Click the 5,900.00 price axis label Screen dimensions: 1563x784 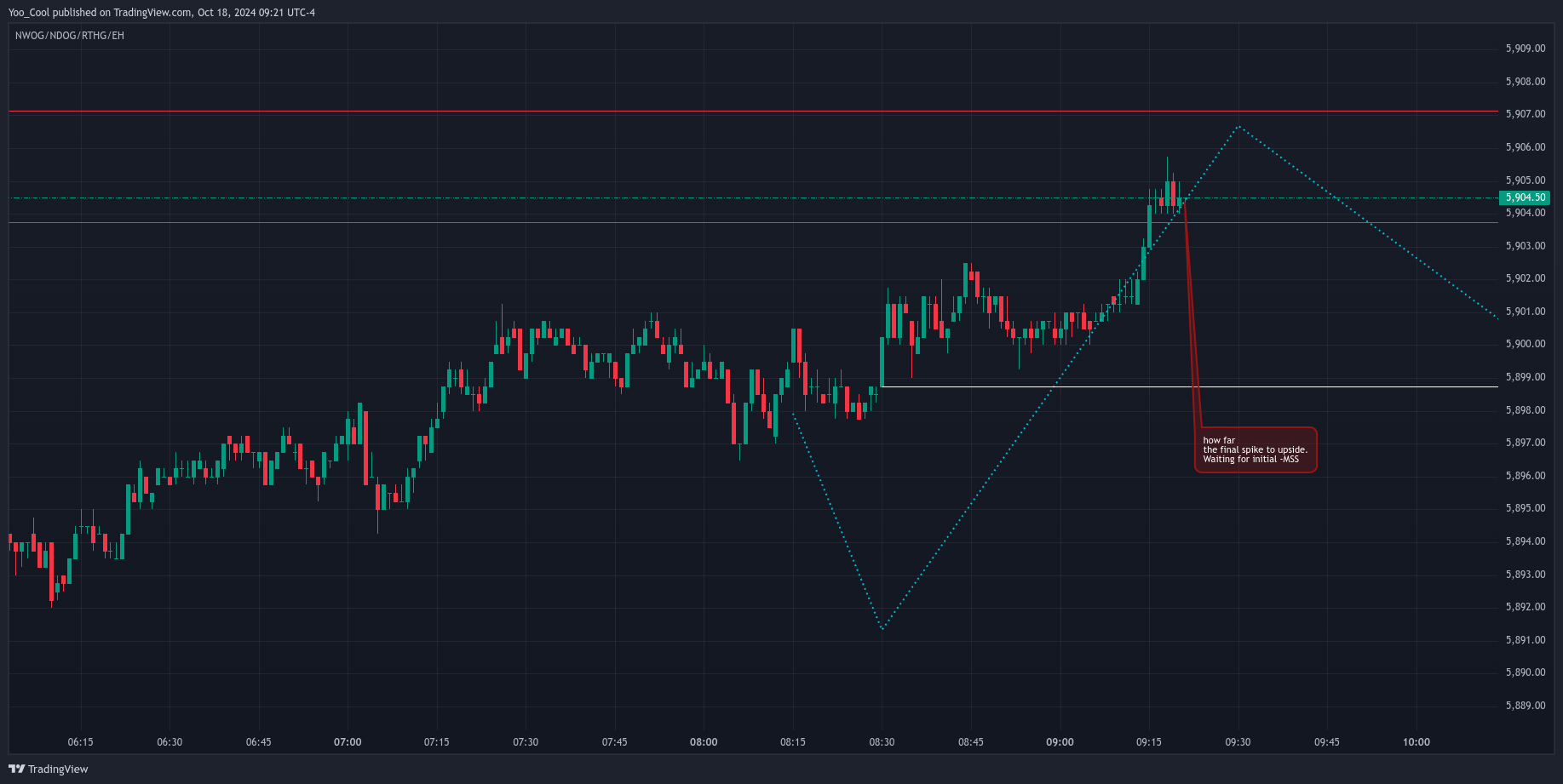[x=1526, y=344]
